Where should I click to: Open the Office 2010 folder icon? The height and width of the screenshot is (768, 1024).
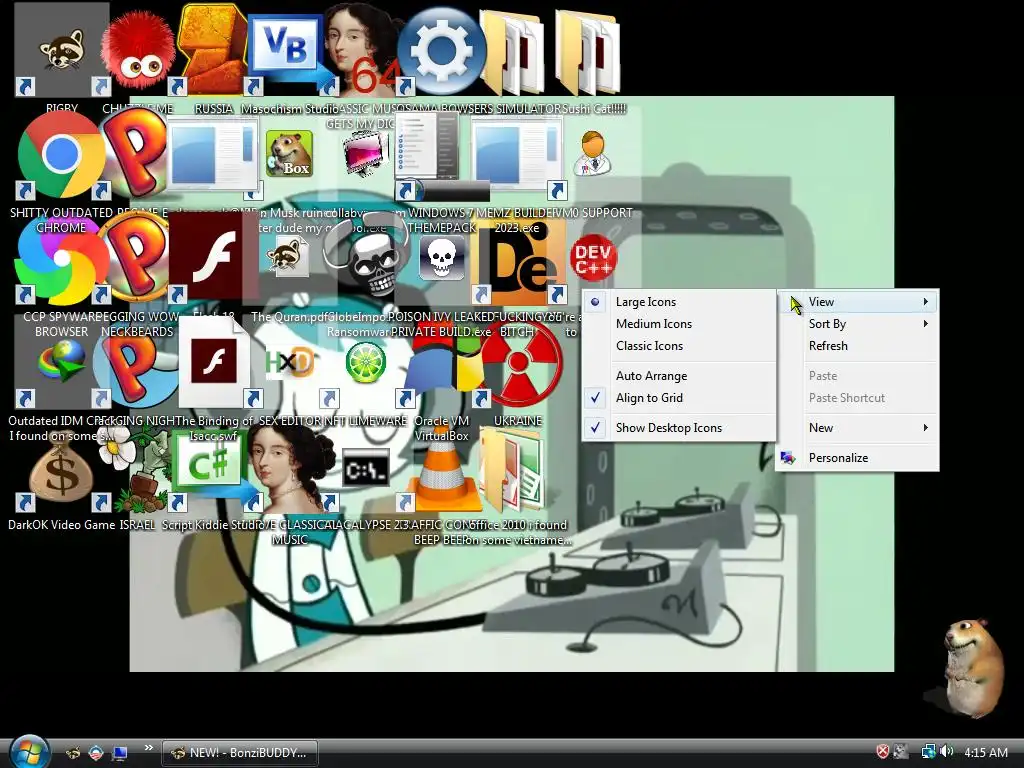pos(513,468)
